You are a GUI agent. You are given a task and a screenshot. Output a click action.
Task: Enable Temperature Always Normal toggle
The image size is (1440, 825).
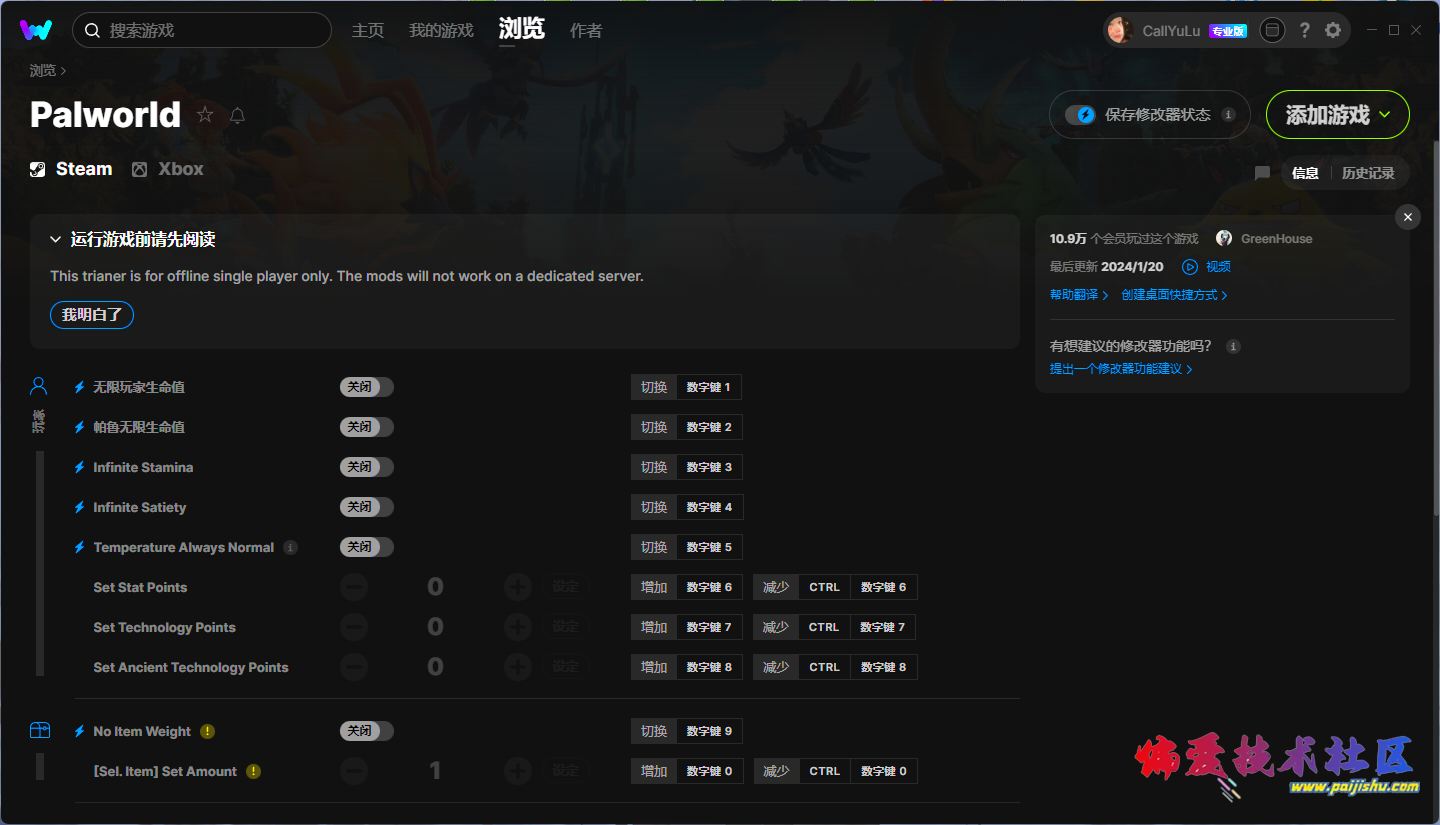(x=367, y=547)
